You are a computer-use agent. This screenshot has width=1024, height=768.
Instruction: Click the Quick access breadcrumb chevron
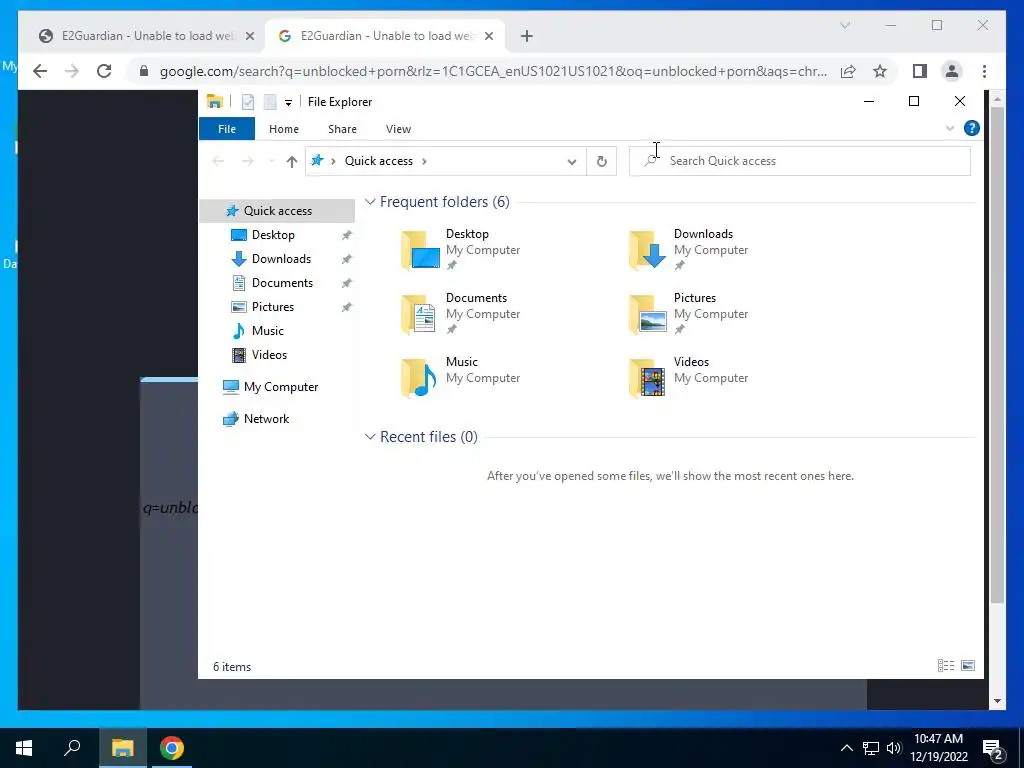click(x=424, y=161)
